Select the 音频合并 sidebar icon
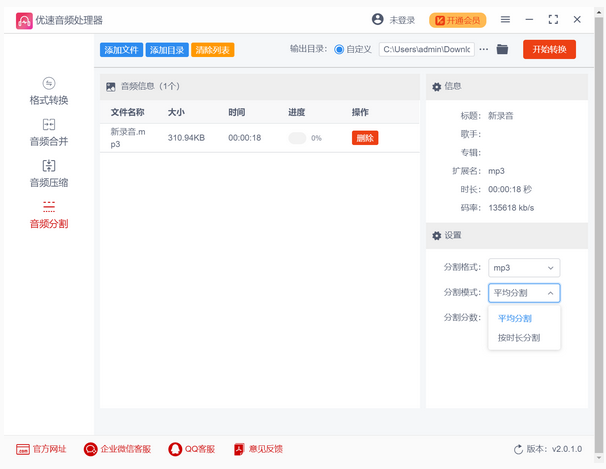The width and height of the screenshot is (606, 469). click(x=49, y=124)
